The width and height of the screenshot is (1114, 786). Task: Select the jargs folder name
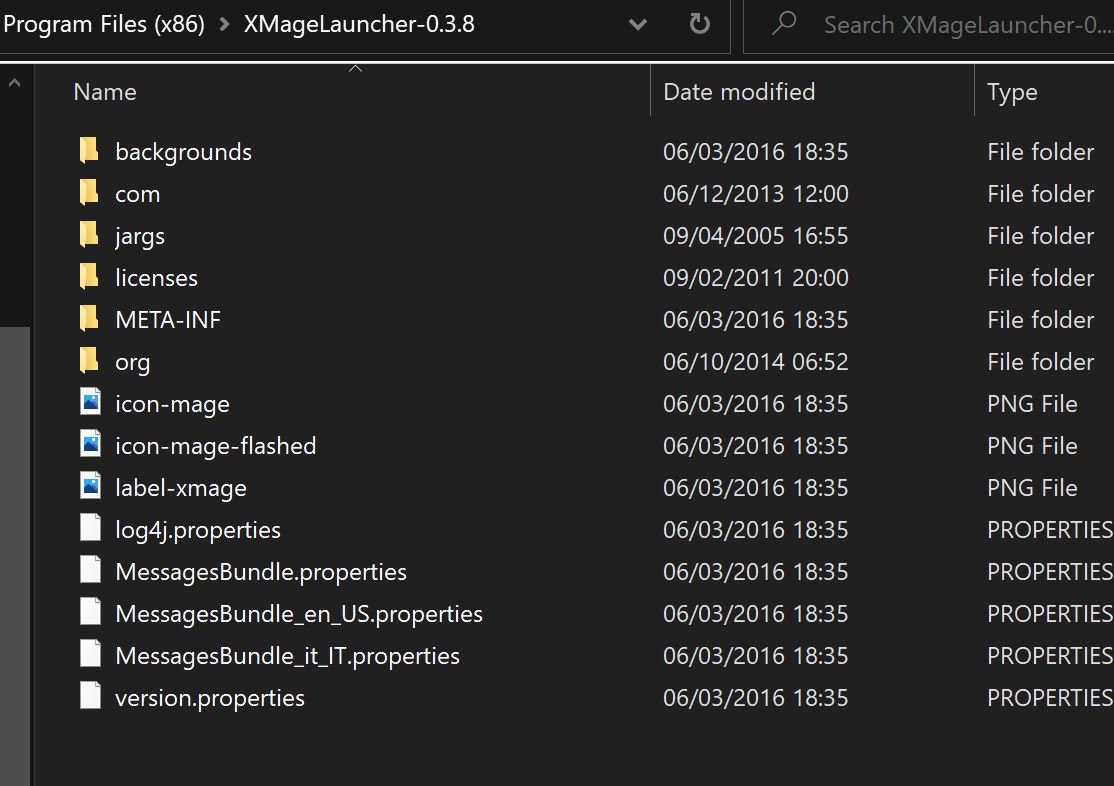click(140, 237)
